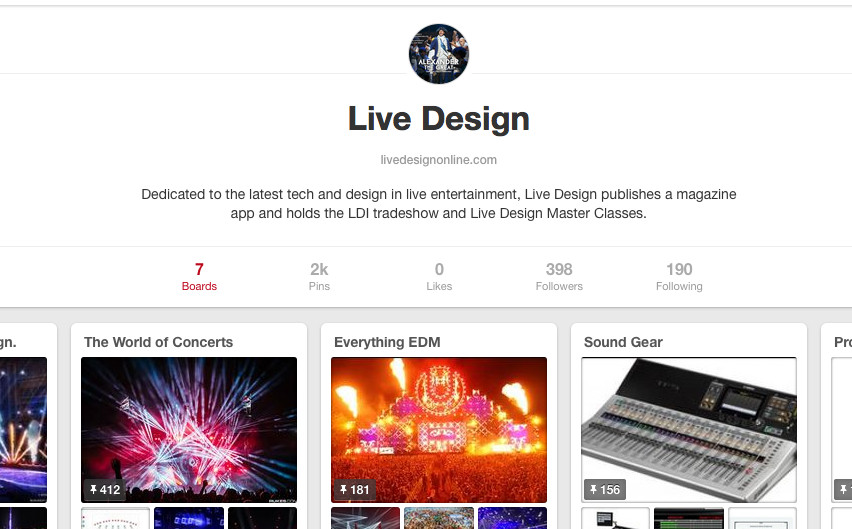Click the pin count badge showing 181
The width and height of the screenshot is (852, 529).
(x=354, y=489)
